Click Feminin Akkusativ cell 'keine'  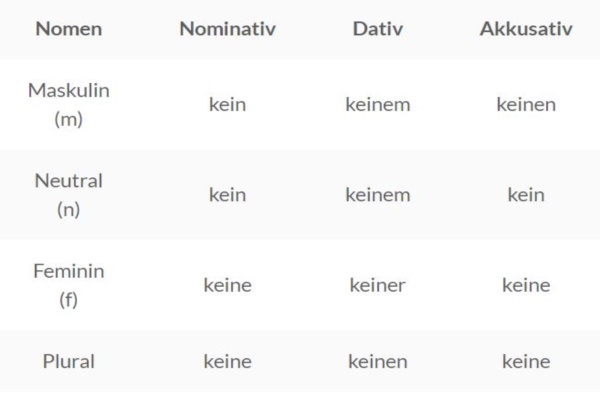coord(526,285)
